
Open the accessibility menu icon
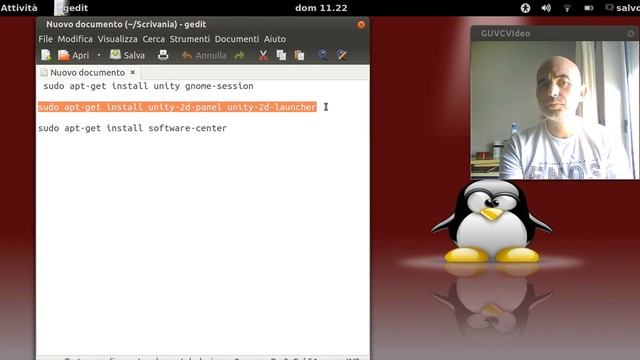point(525,8)
